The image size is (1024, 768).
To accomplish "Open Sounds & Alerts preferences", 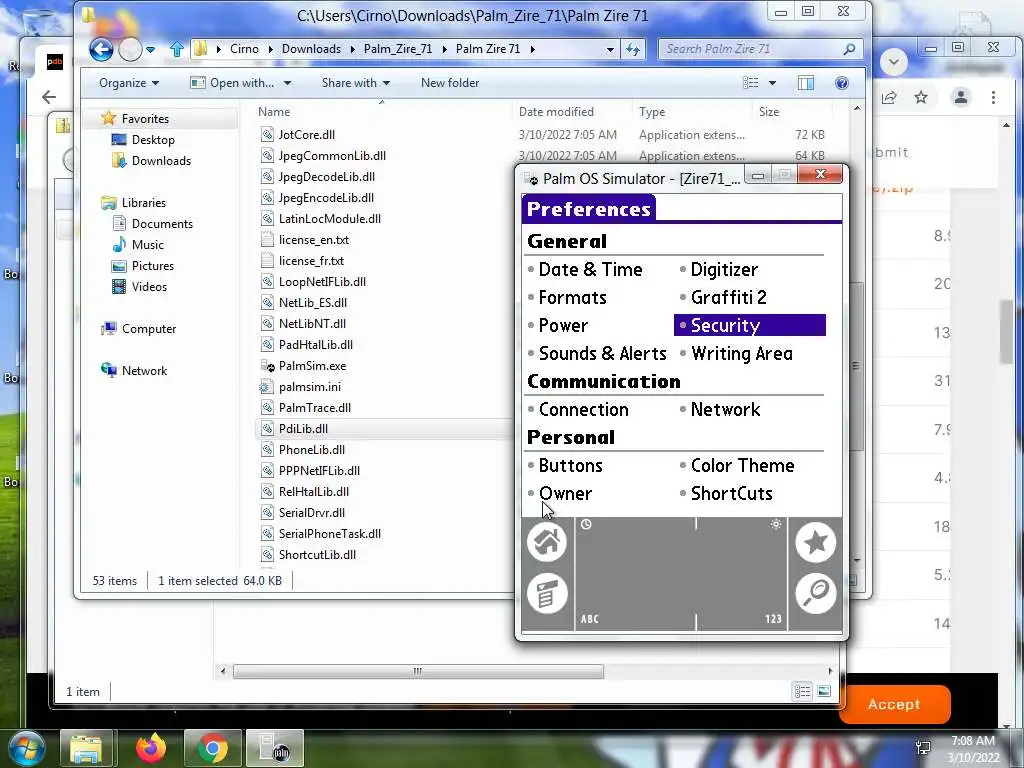I will coord(602,354).
